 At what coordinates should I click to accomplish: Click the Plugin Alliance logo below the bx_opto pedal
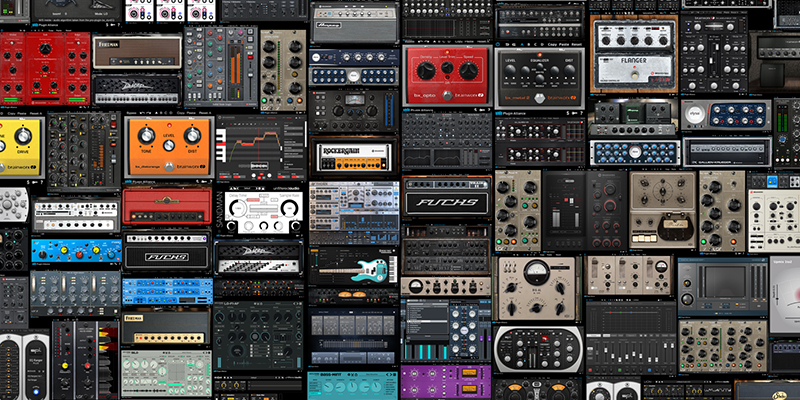click(x=417, y=109)
